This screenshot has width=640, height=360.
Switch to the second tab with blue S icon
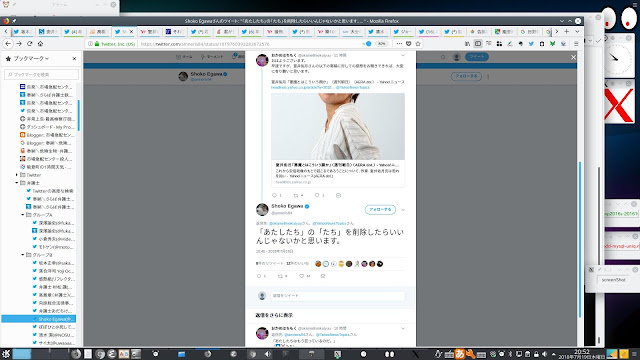click(x=48, y=31)
